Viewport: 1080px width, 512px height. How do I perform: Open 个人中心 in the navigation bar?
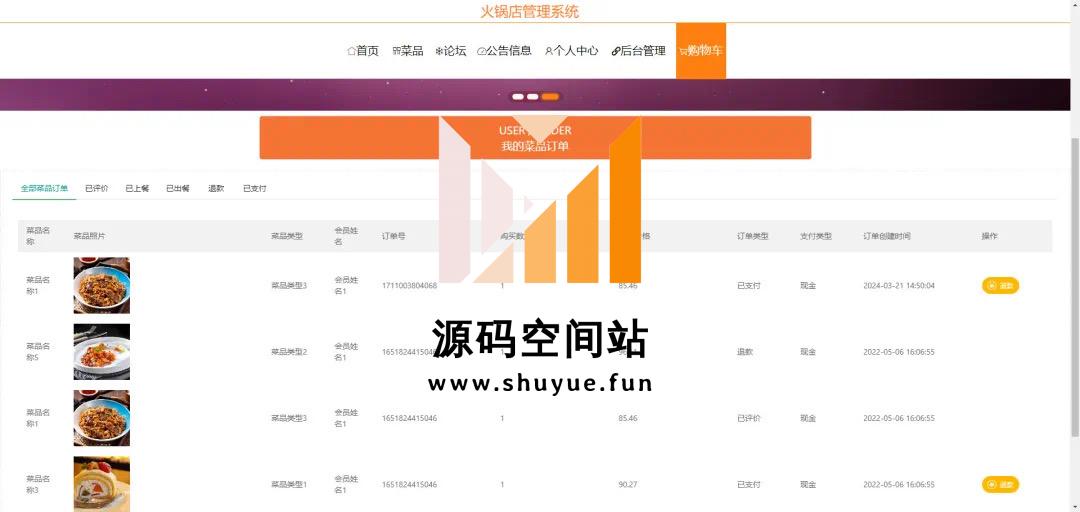pyautogui.click(x=571, y=50)
